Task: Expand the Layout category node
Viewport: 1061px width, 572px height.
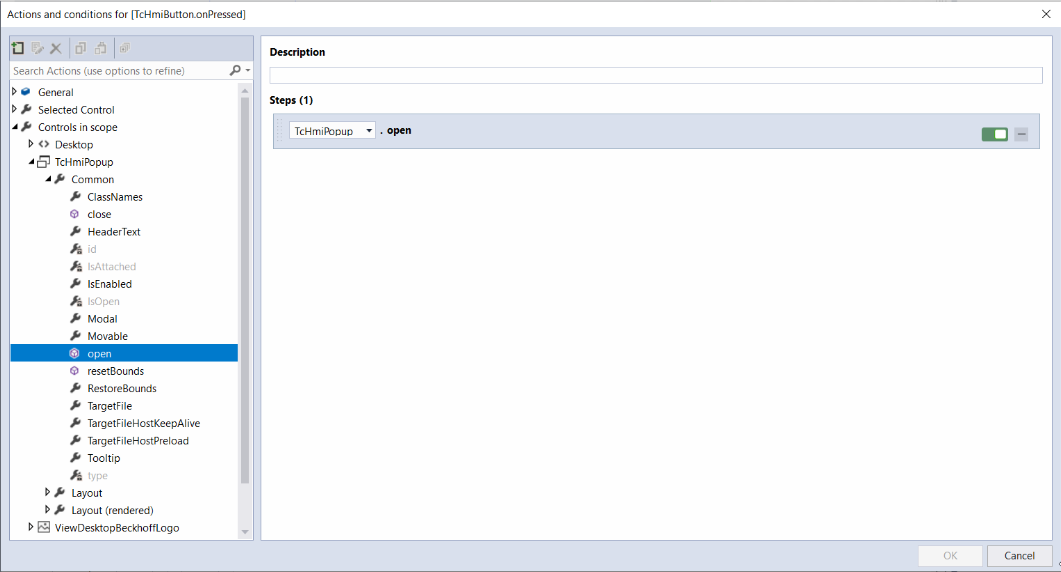Action: (x=47, y=493)
